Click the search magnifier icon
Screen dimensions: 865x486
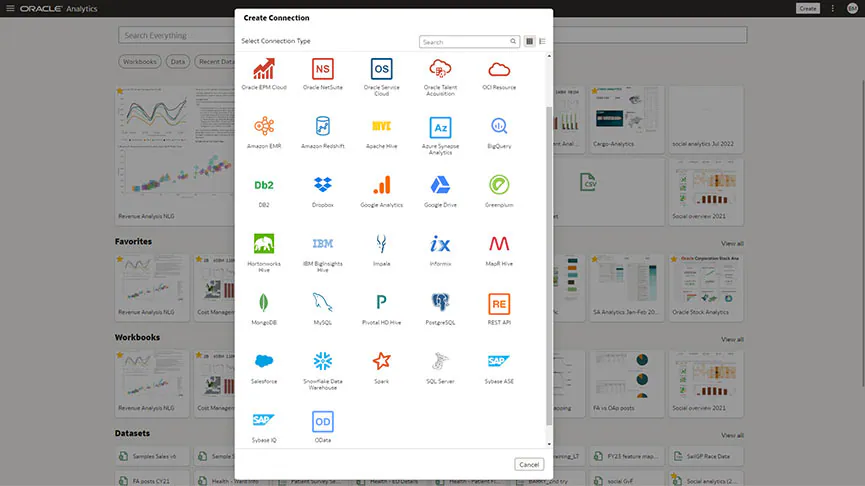pyautogui.click(x=514, y=42)
